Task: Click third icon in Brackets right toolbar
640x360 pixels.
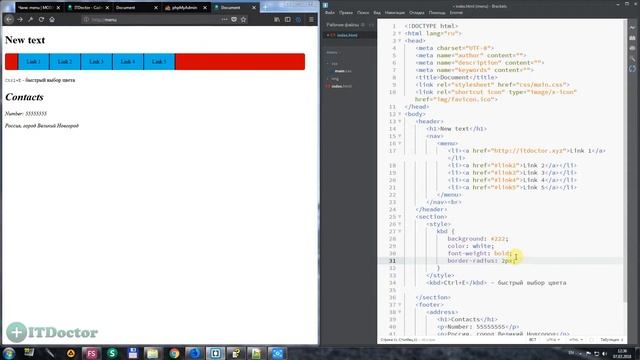Action: click(632, 48)
